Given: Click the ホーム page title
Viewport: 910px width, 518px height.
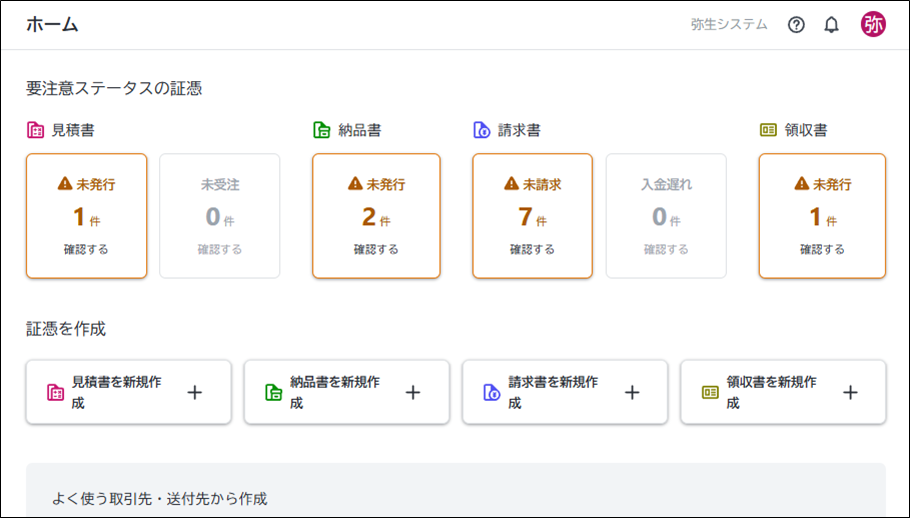Looking at the screenshot, I should [52, 24].
